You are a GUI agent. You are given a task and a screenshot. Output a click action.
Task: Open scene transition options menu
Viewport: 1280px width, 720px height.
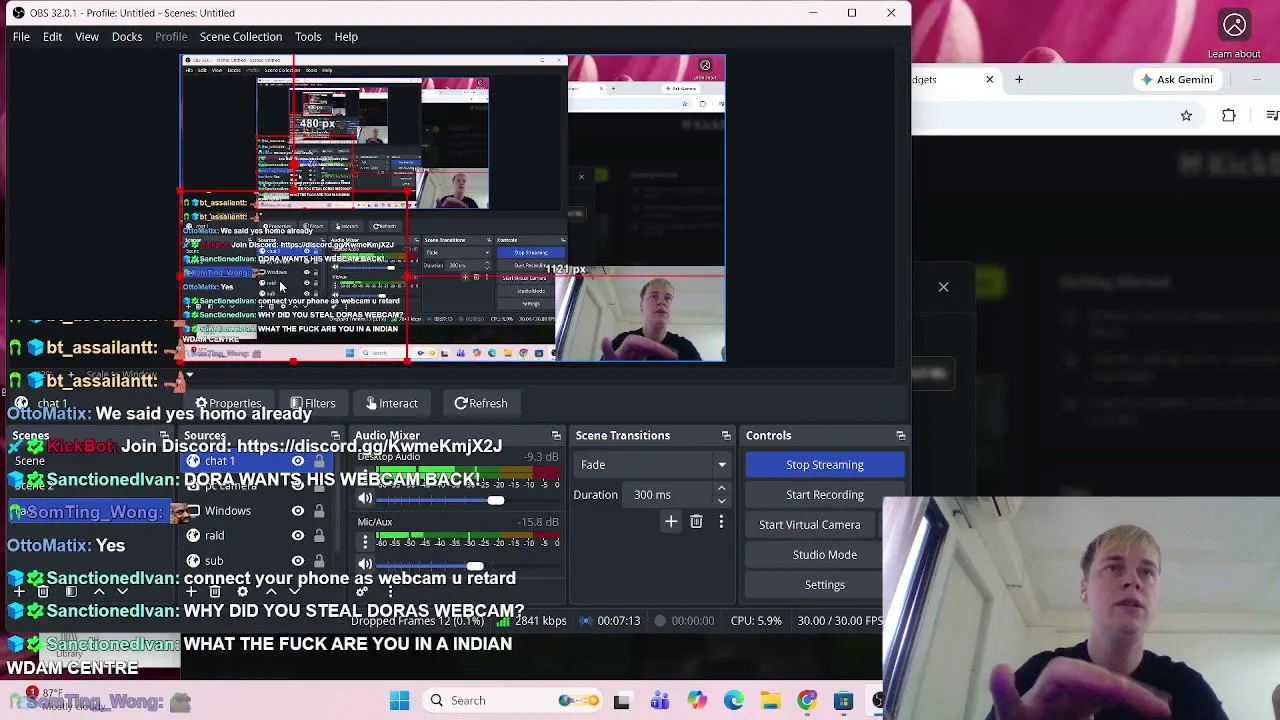(721, 522)
